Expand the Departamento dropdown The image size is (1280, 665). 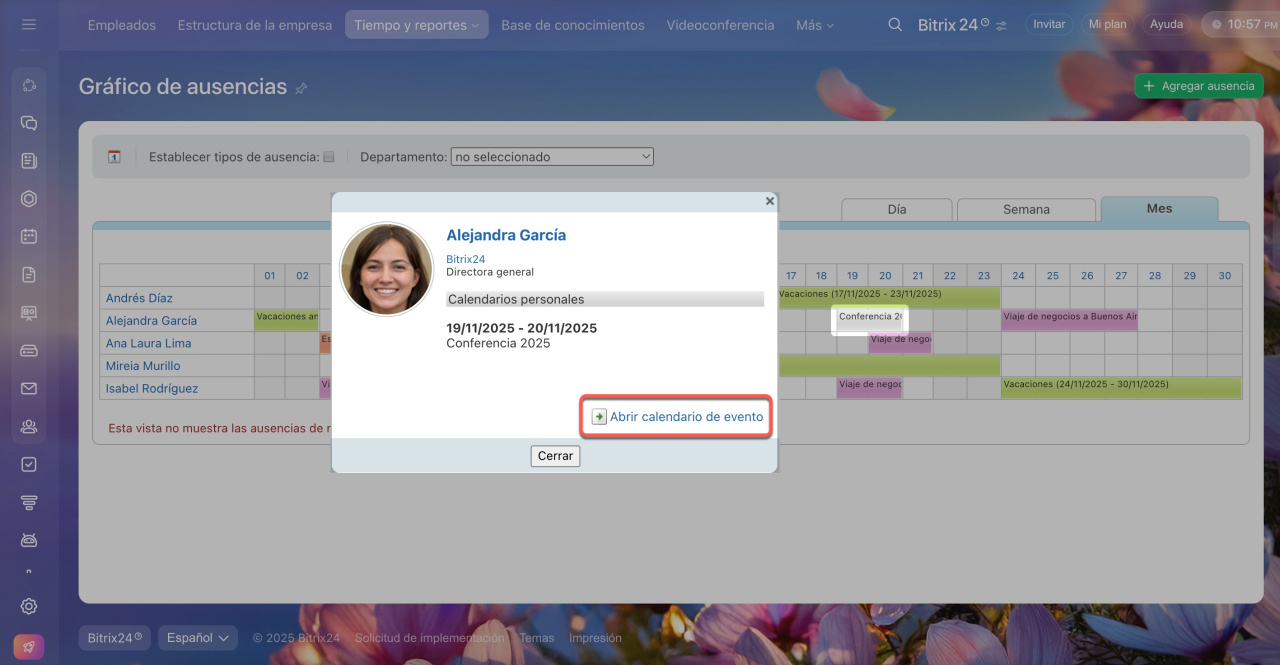552,157
